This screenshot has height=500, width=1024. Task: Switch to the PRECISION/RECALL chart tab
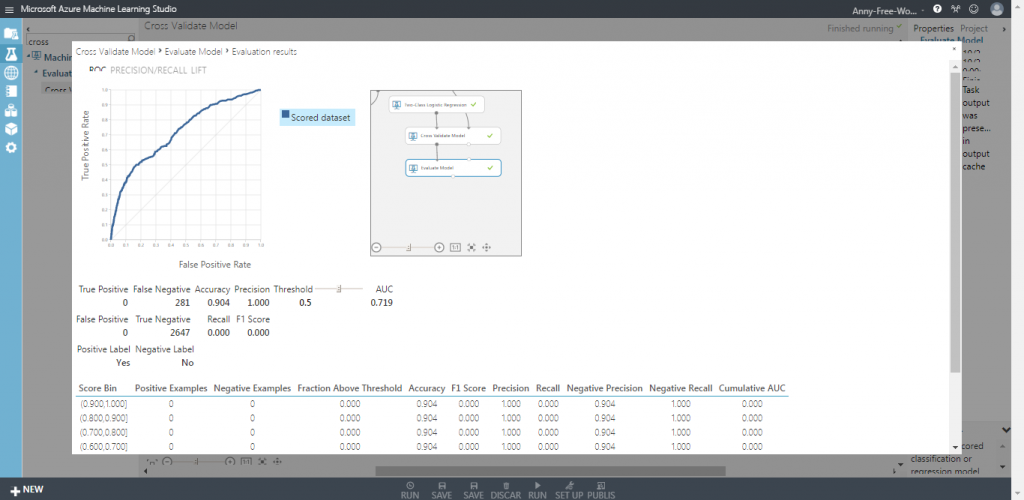[x=149, y=70]
